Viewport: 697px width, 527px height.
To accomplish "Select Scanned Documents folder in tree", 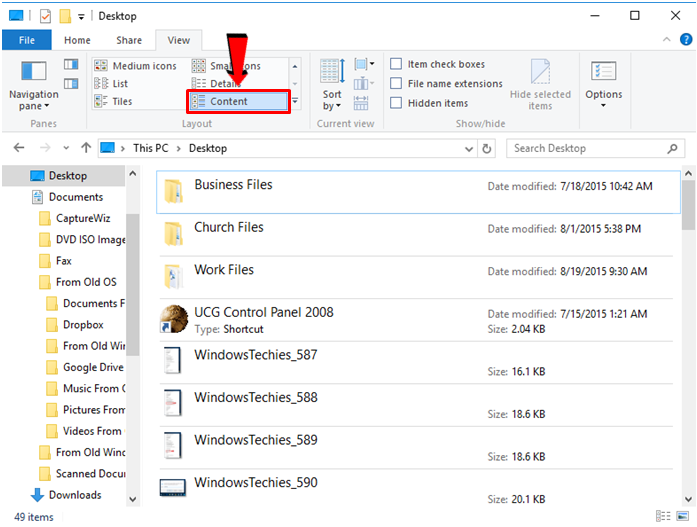I will pos(82,474).
